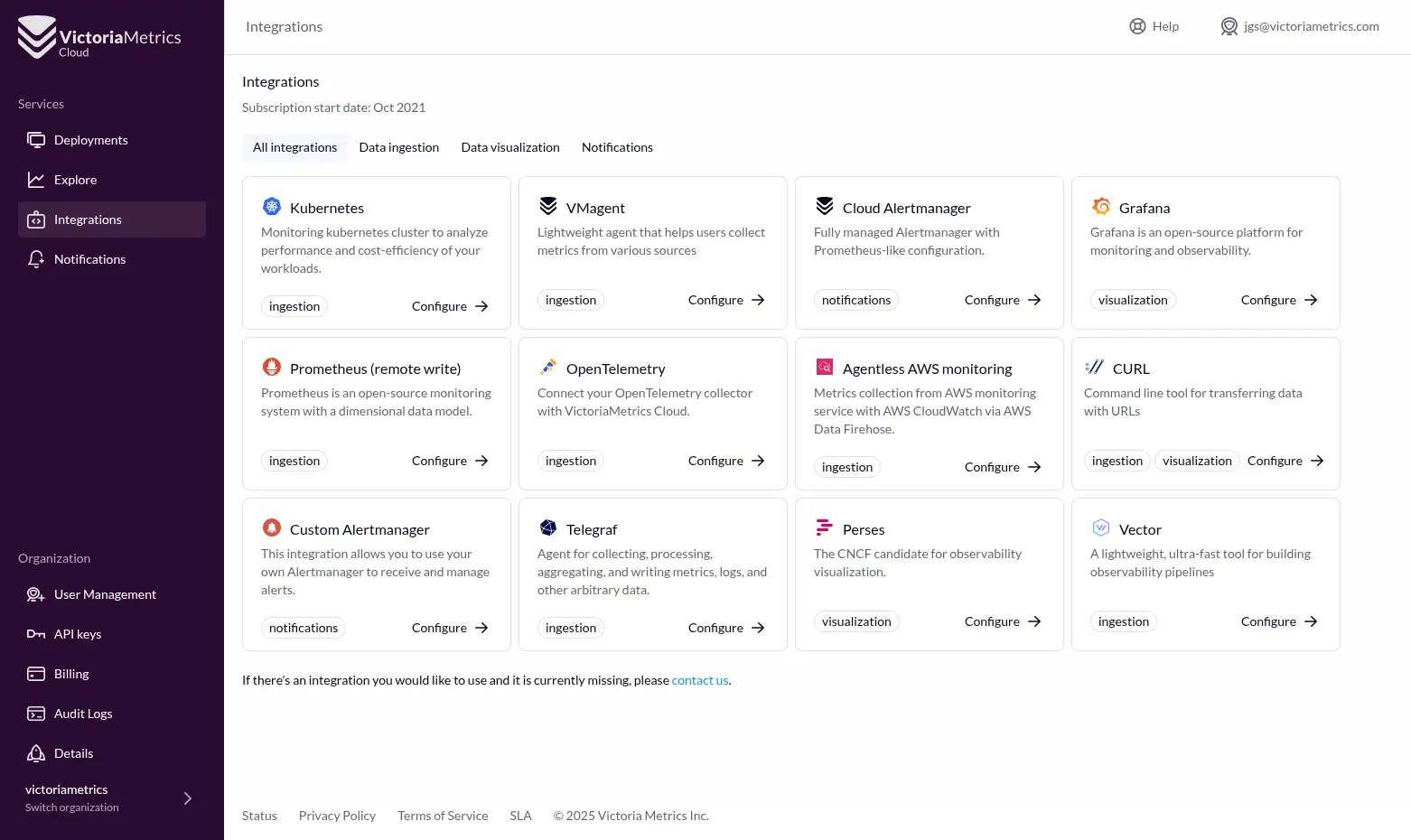Configure the Kubernetes integration
1411x840 pixels.
pos(450,306)
